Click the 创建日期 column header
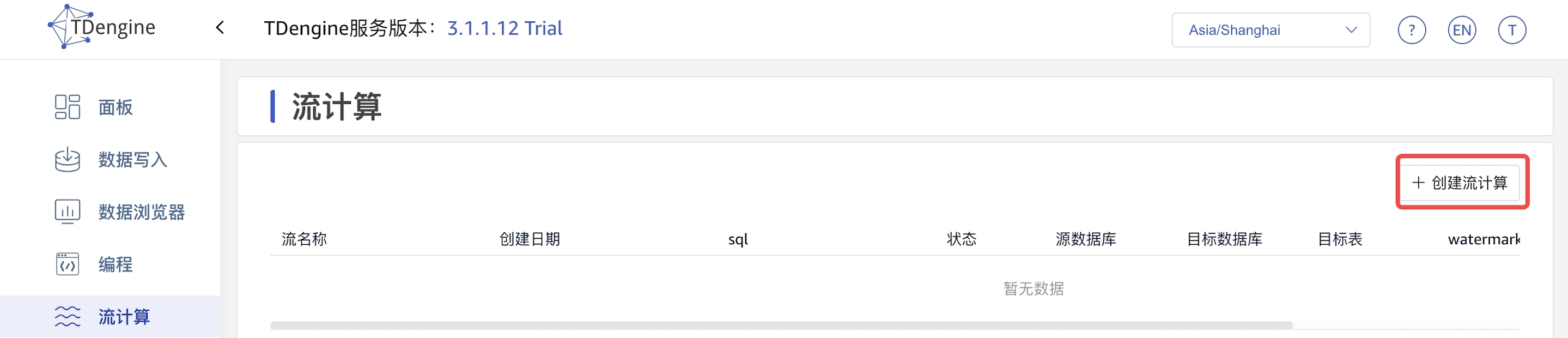Screen dimensions: 1568x338 (x=530, y=239)
